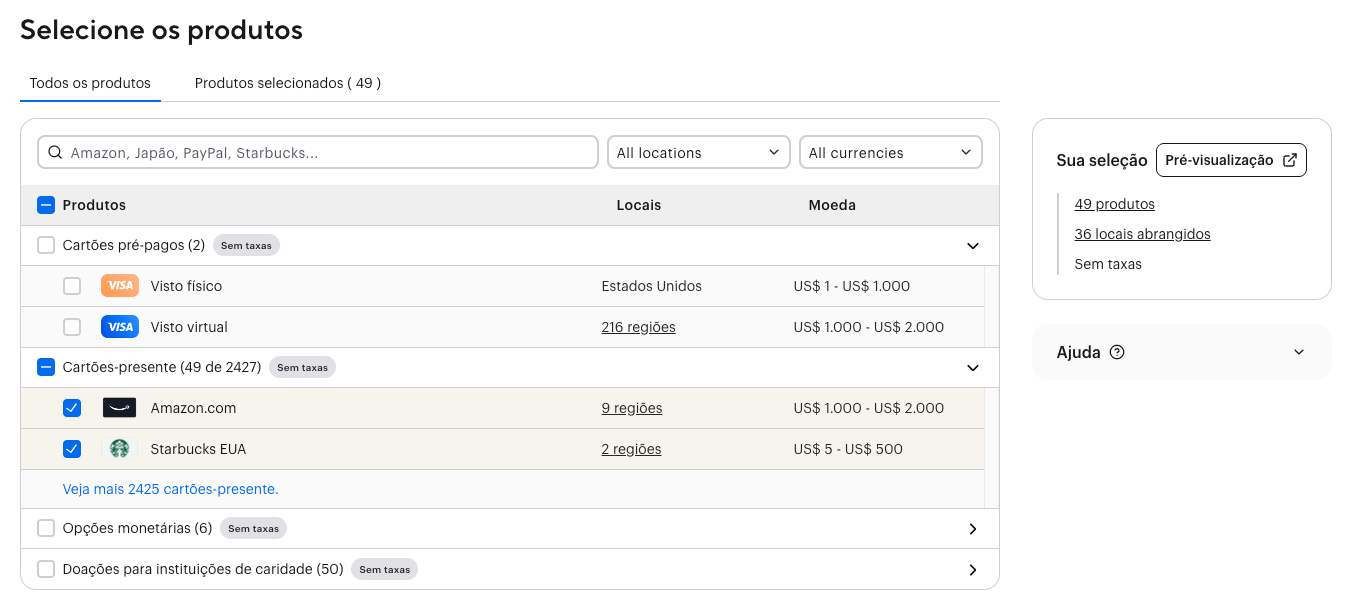1353x611 pixels.
Task: Click the Amazon.com brand logo
Action: click(119, 408)
